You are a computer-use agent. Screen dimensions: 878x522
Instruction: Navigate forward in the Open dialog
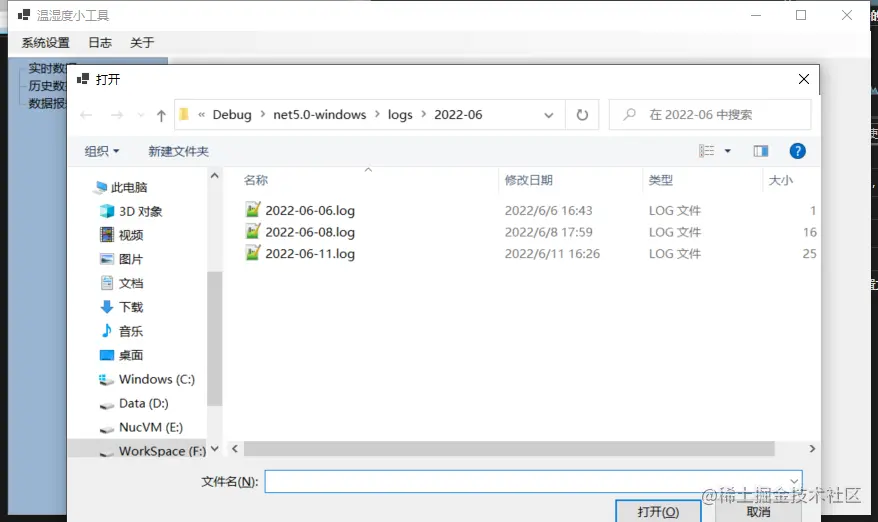coord(116,115)
